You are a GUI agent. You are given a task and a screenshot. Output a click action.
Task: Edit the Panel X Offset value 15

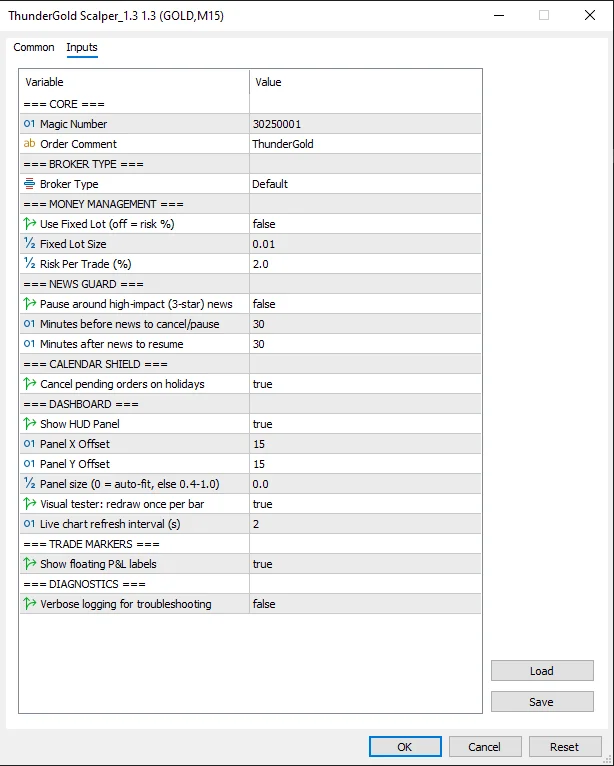[365, 444]
